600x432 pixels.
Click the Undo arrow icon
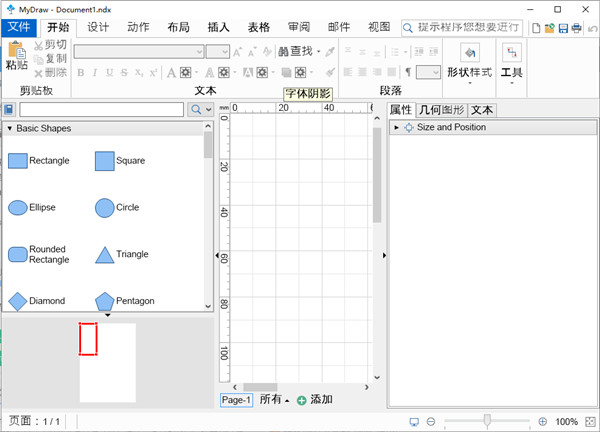click(x=592, y=28)
